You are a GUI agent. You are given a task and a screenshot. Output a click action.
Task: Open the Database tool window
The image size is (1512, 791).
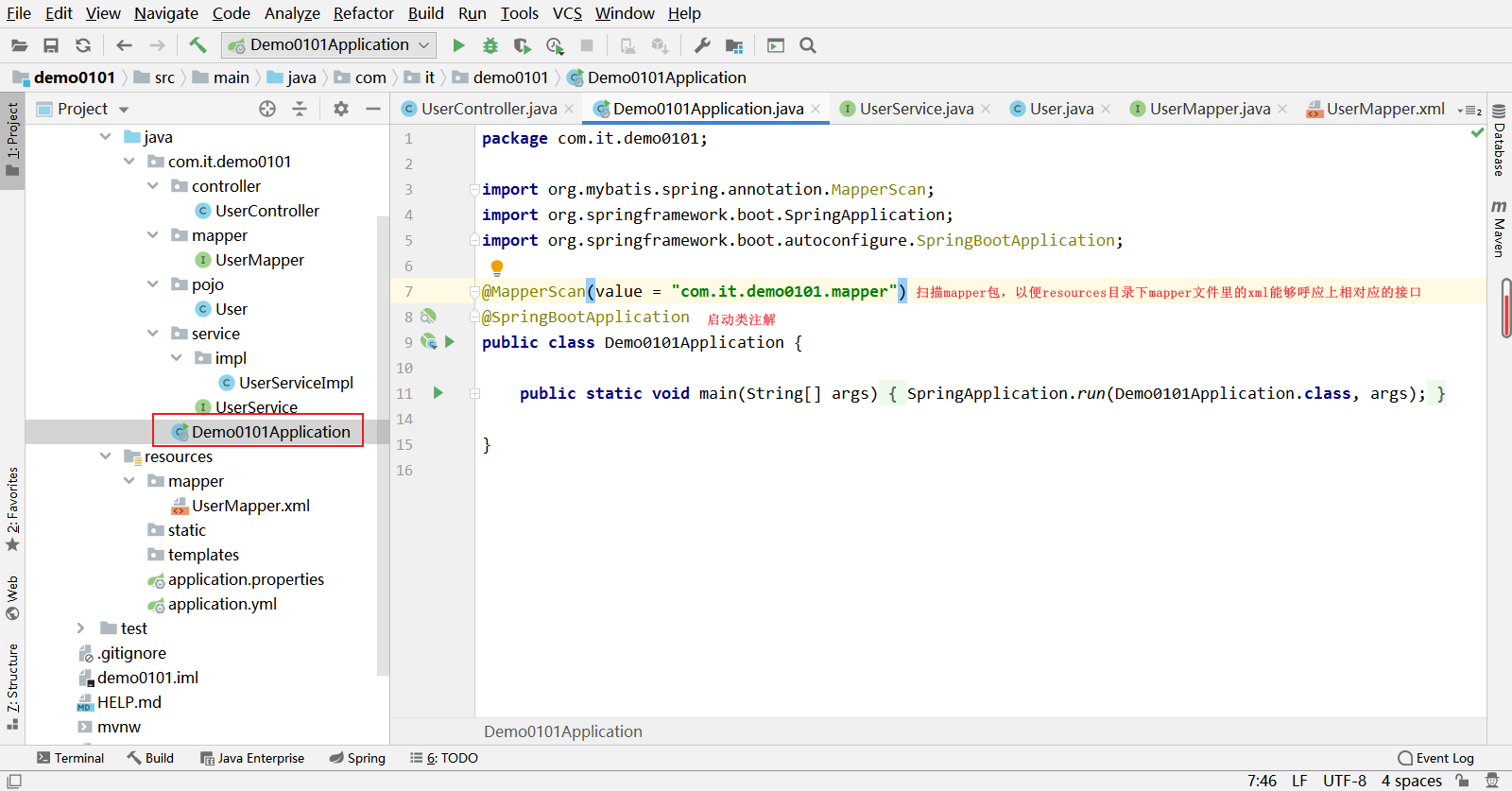tap(1499, 140)
